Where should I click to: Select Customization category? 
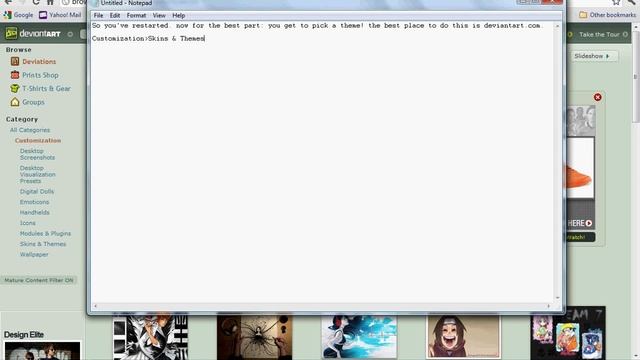coord(38,140)
